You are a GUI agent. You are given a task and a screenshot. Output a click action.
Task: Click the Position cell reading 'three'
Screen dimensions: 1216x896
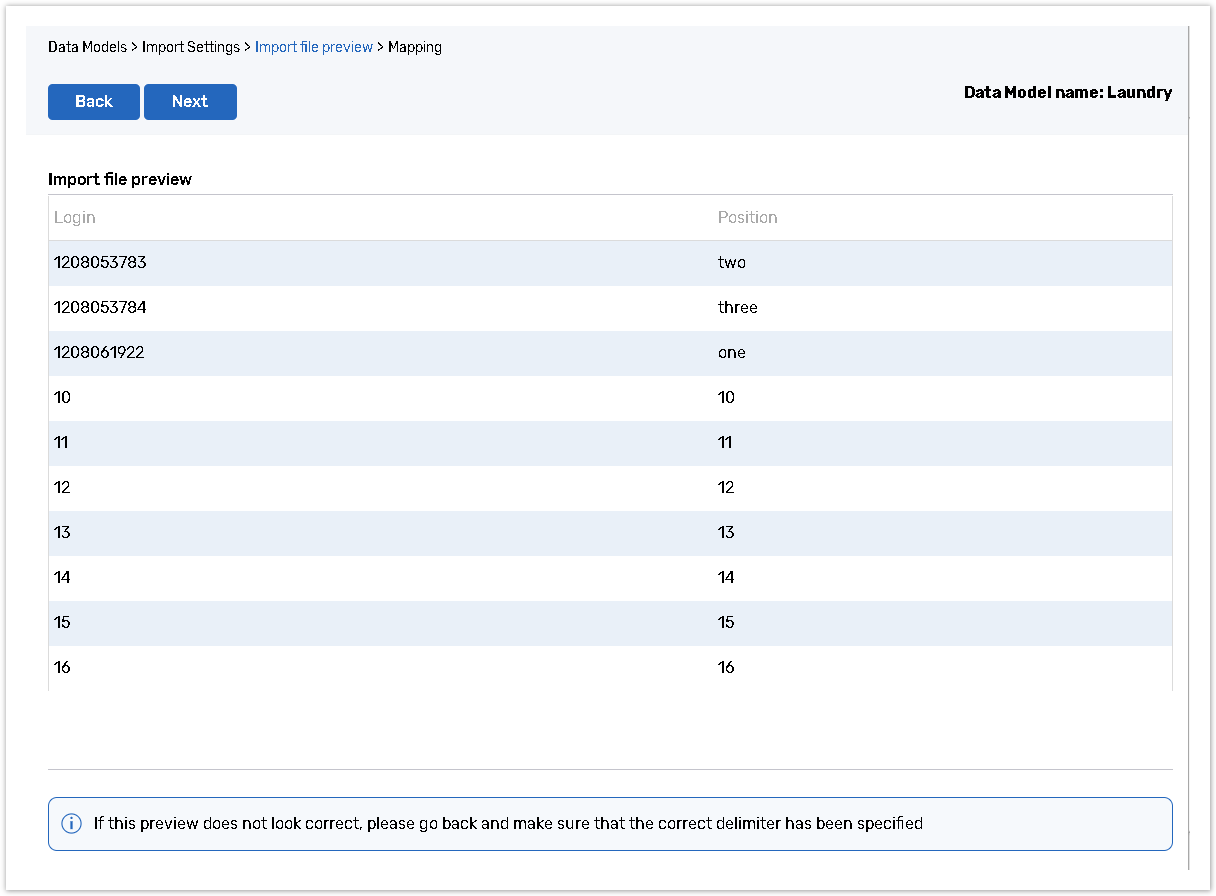tap(738, 308)
